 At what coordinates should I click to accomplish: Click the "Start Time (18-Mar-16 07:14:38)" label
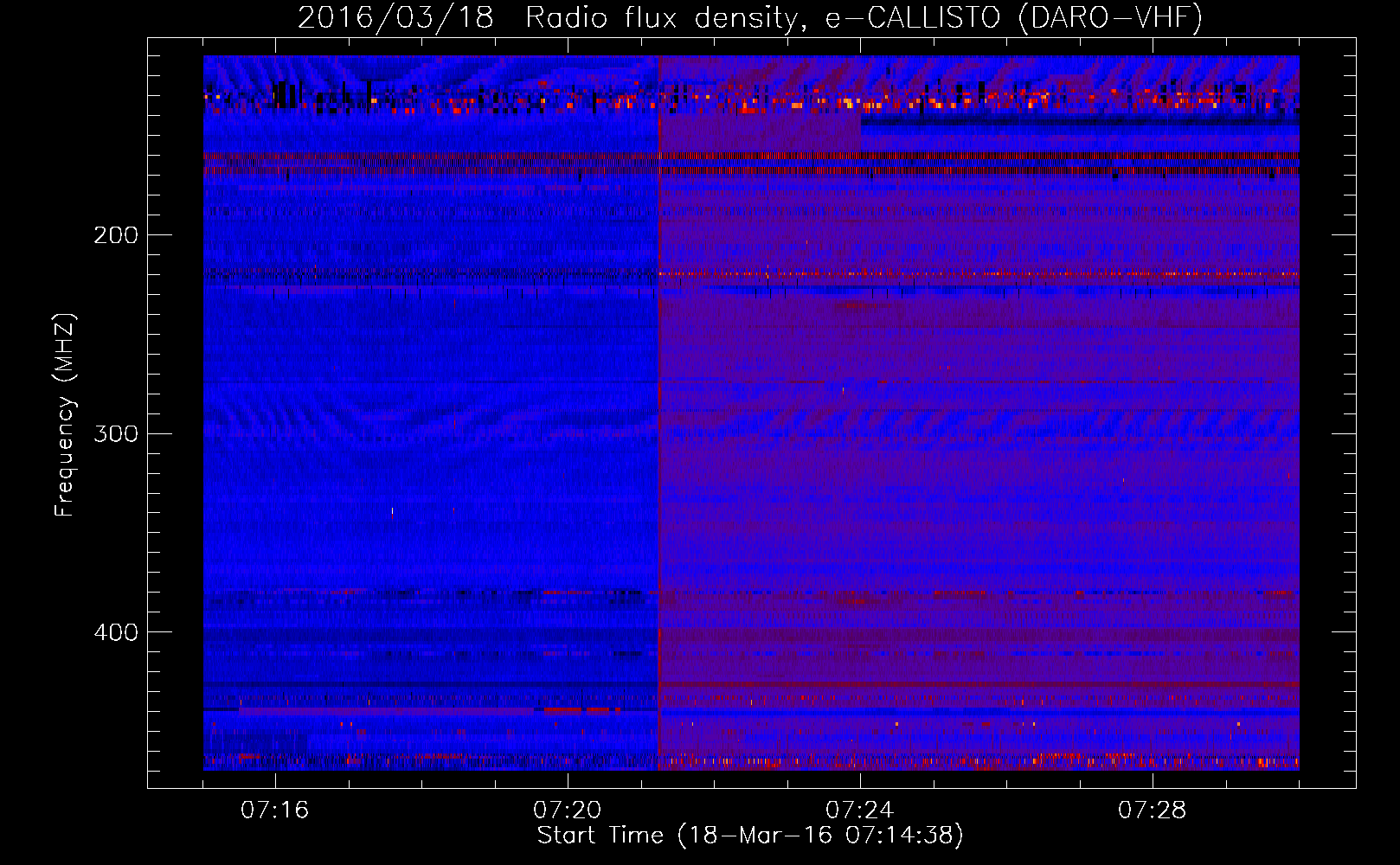pos(750,836)
